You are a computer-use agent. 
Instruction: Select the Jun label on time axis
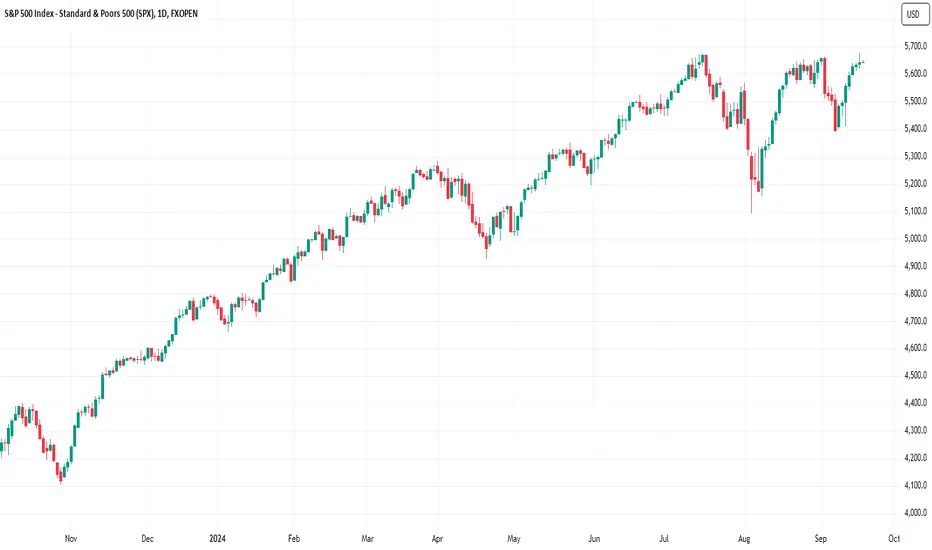594,539
